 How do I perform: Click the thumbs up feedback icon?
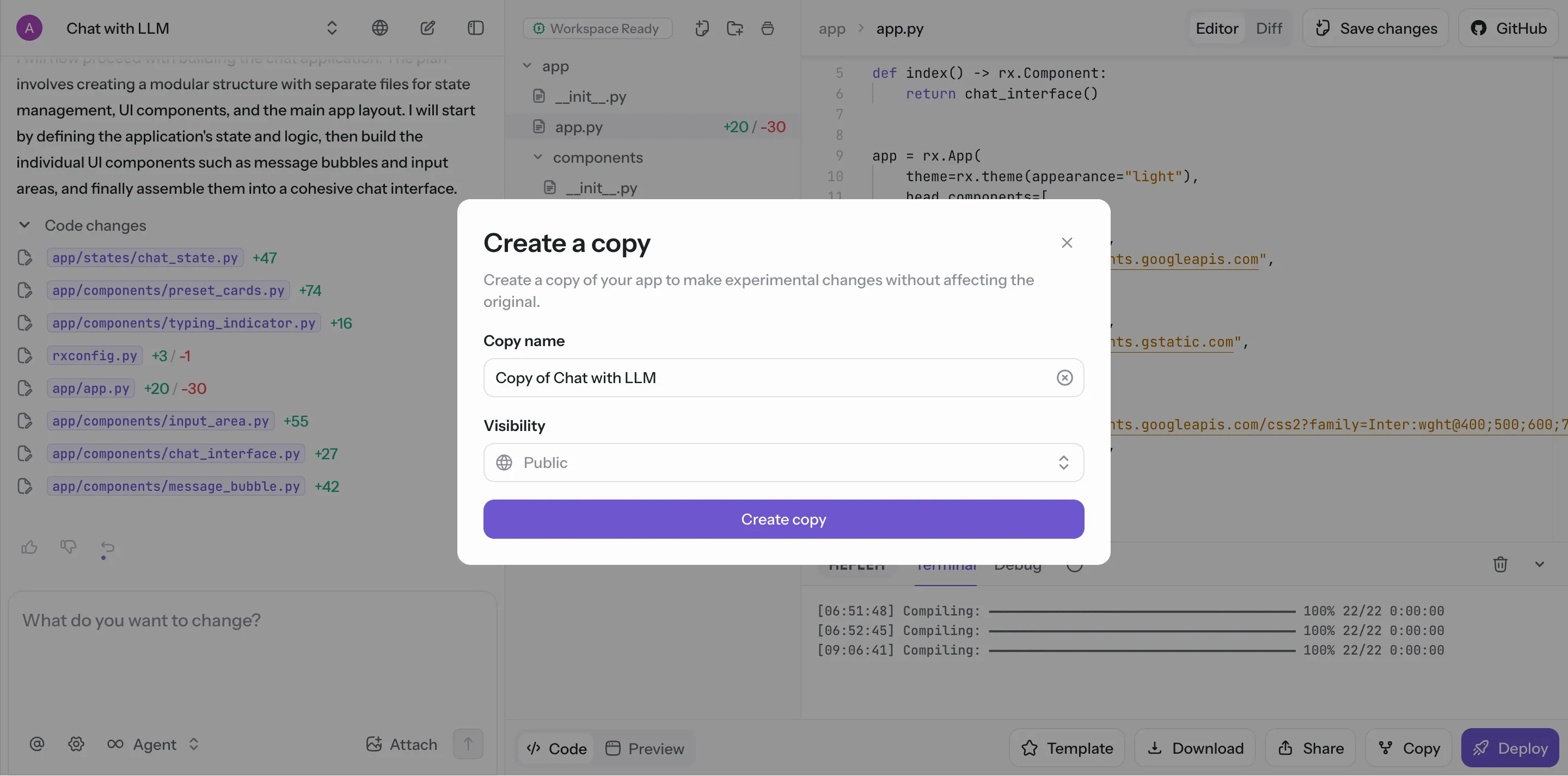pyautogui.click(x=29, y=547)
